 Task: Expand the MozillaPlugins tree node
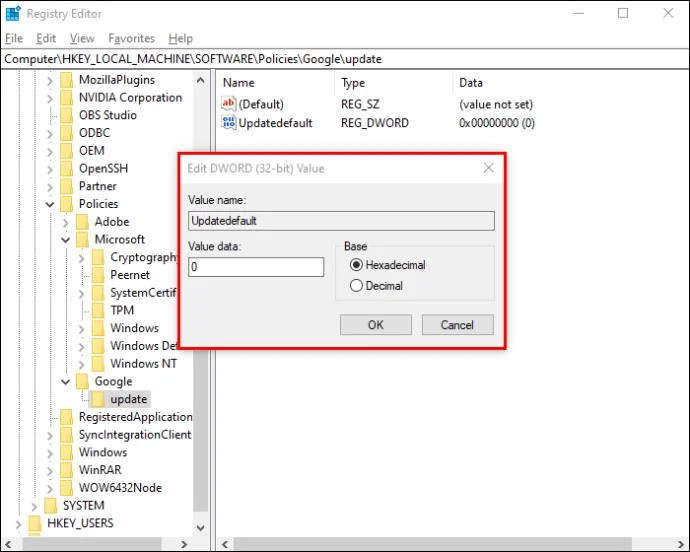click(x=50, y=81)
